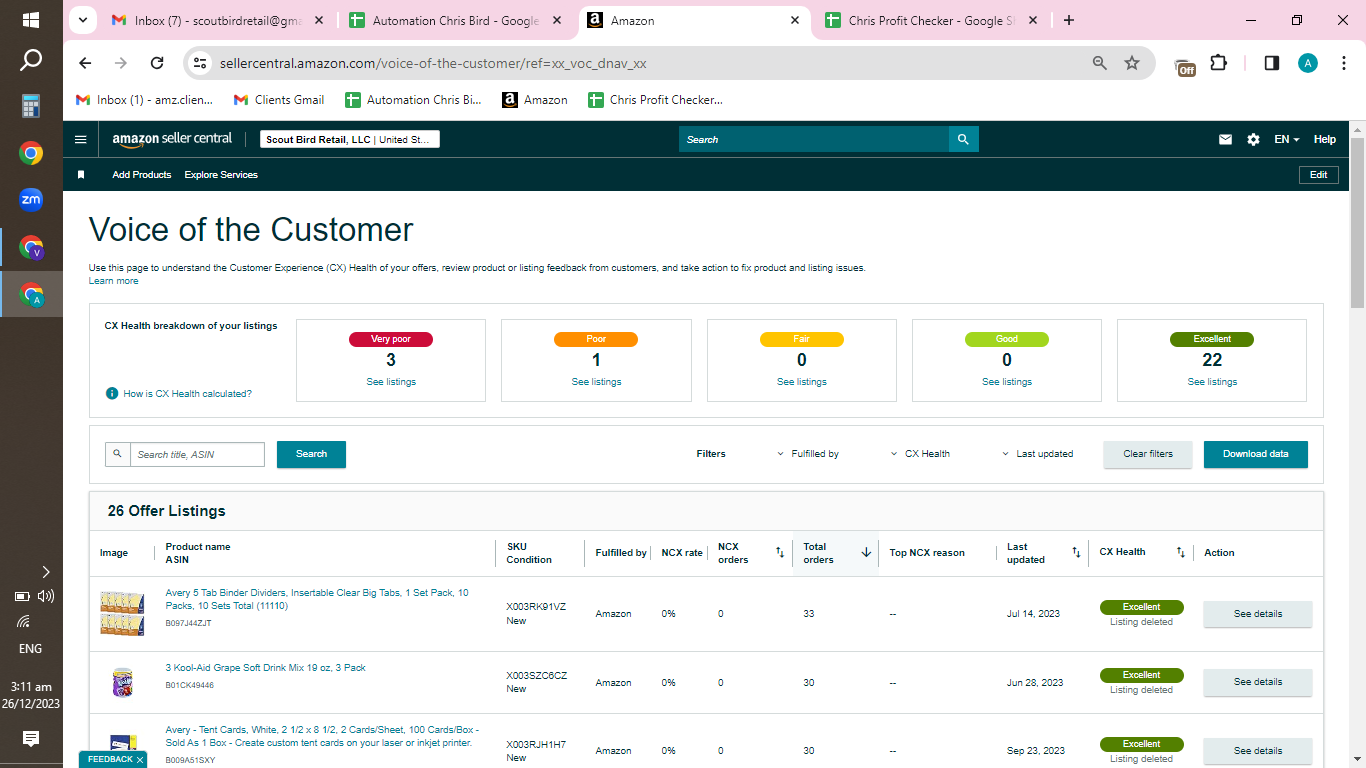Reload the page with browser refresh
Viewport: 1366px width, 768px height.
[157, 63]
